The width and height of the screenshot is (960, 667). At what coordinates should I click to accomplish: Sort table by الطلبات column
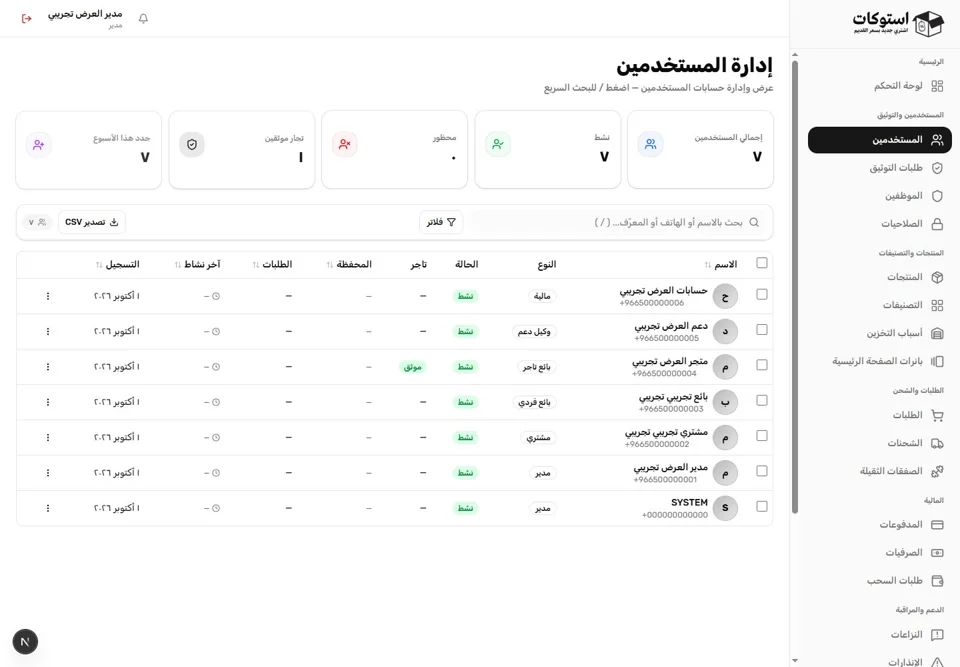(x=272, y=265)
